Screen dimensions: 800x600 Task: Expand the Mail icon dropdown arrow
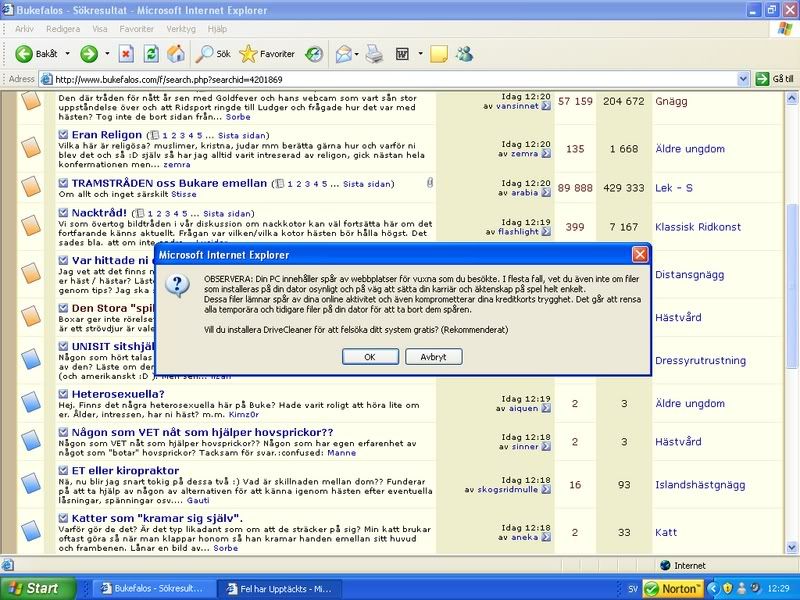(356, 54)
